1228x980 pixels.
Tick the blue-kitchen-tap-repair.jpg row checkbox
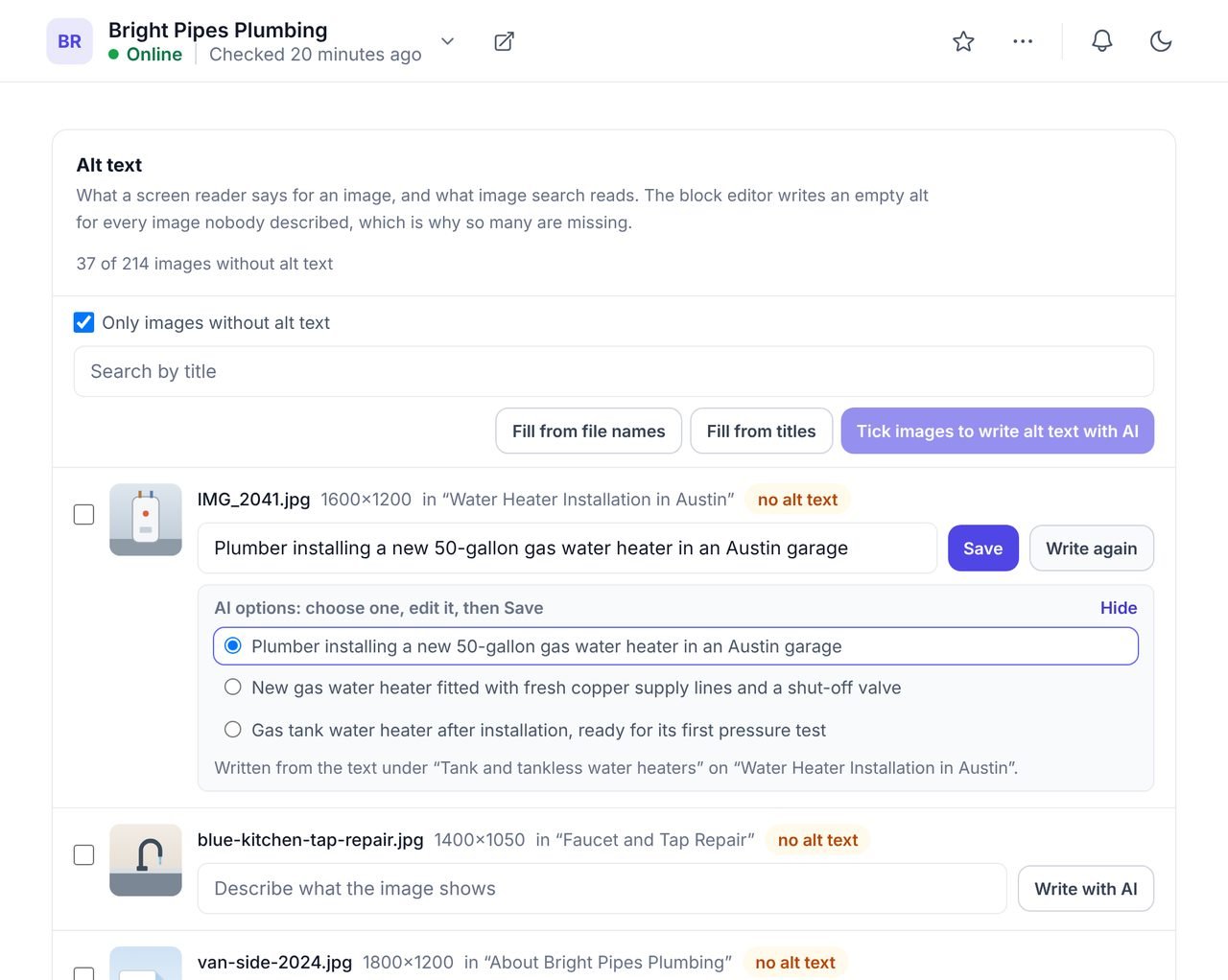(84, 854)
